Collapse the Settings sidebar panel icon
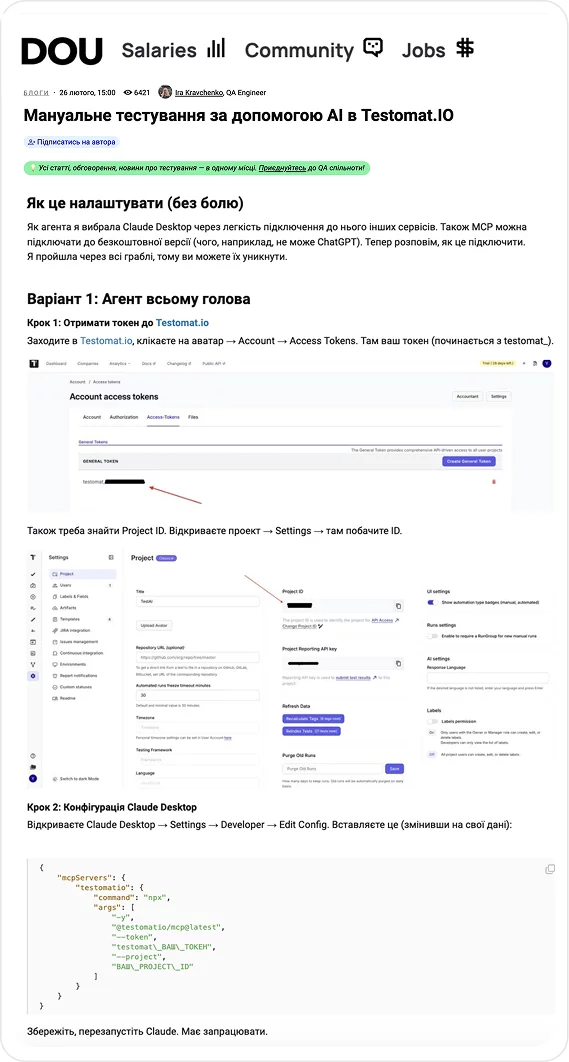 111,557
